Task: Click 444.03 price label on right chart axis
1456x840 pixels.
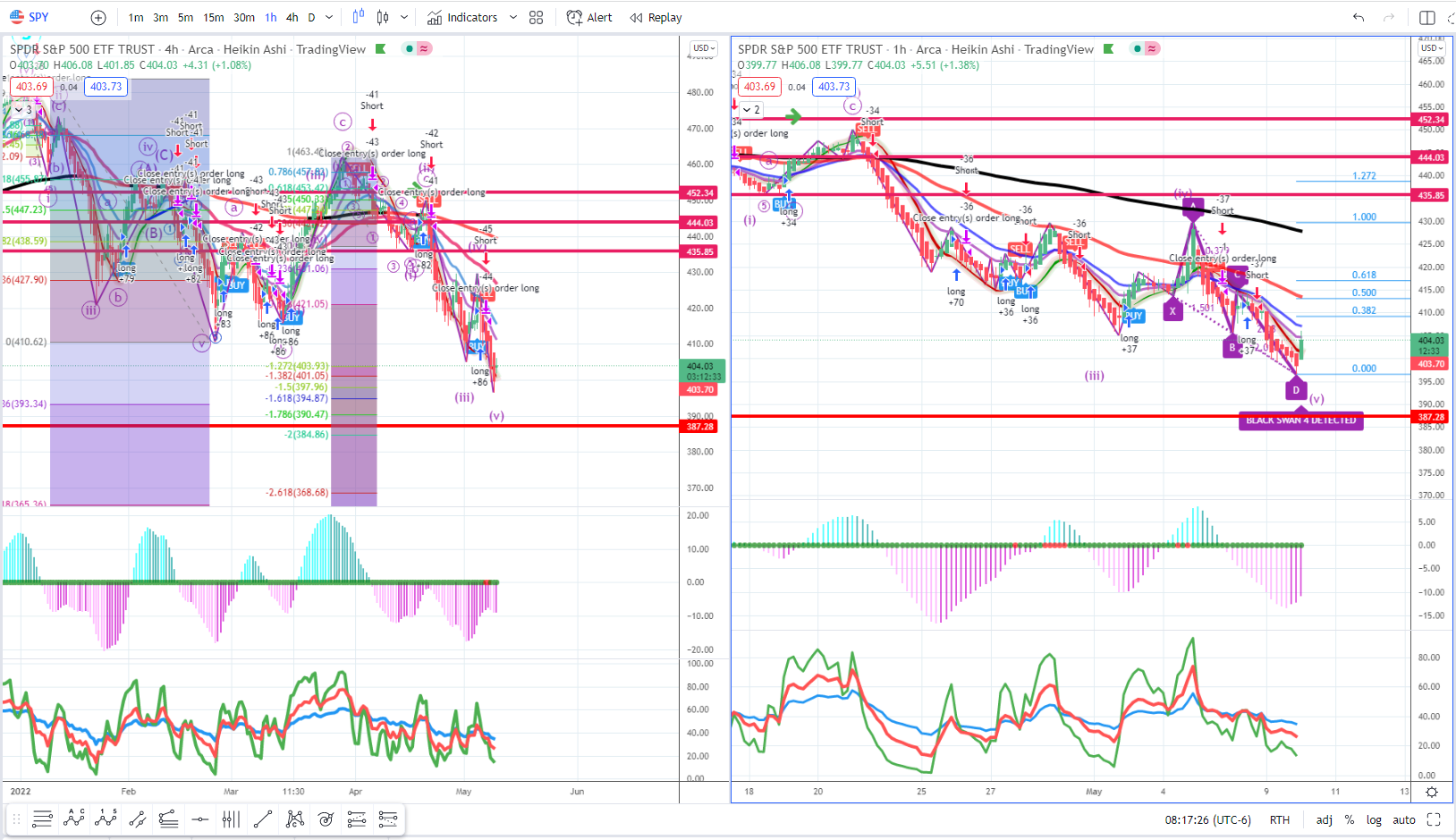Action: click(x=1431, y=157)
